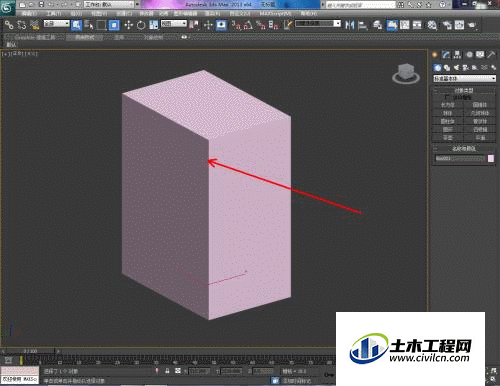Click the Align tool icon
500x386 pixels.
click(362, 25)
